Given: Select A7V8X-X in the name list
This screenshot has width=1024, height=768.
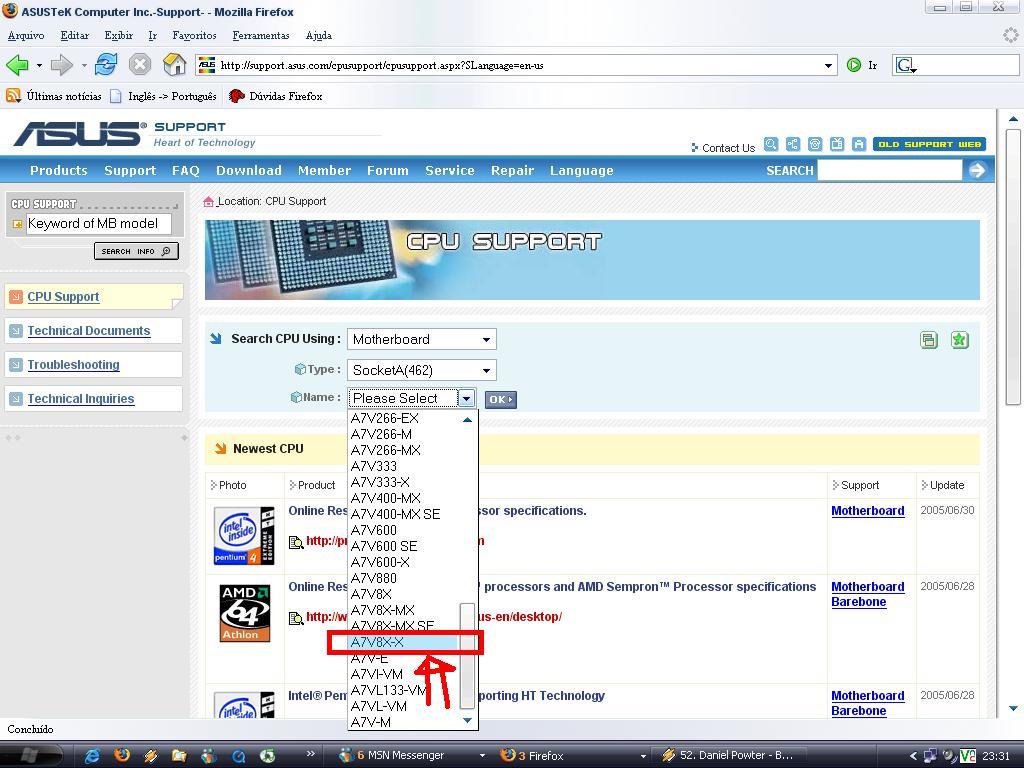Looking at the screenshot, I should pos(404,642).
